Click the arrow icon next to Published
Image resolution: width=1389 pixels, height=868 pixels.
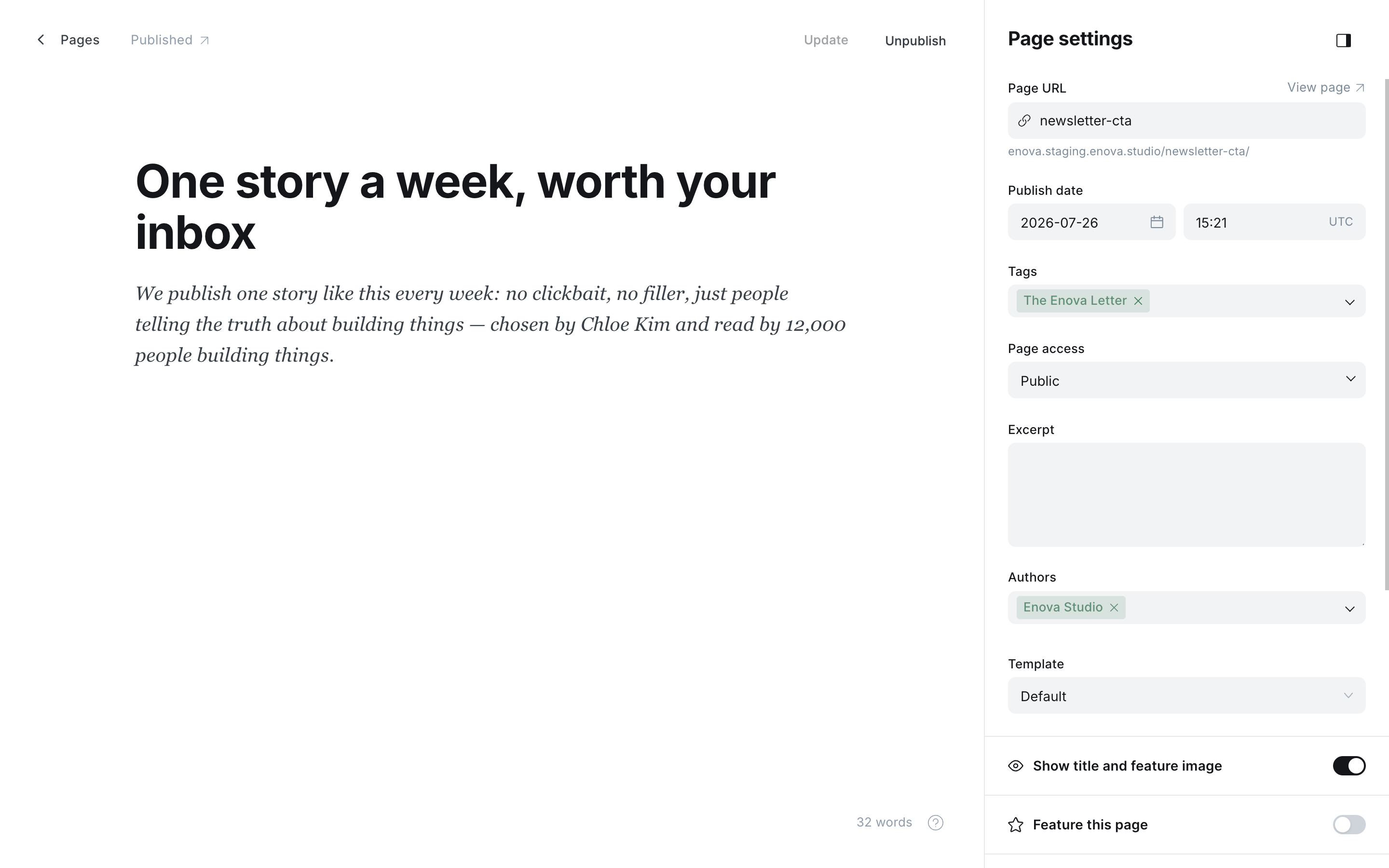[204, 40]
